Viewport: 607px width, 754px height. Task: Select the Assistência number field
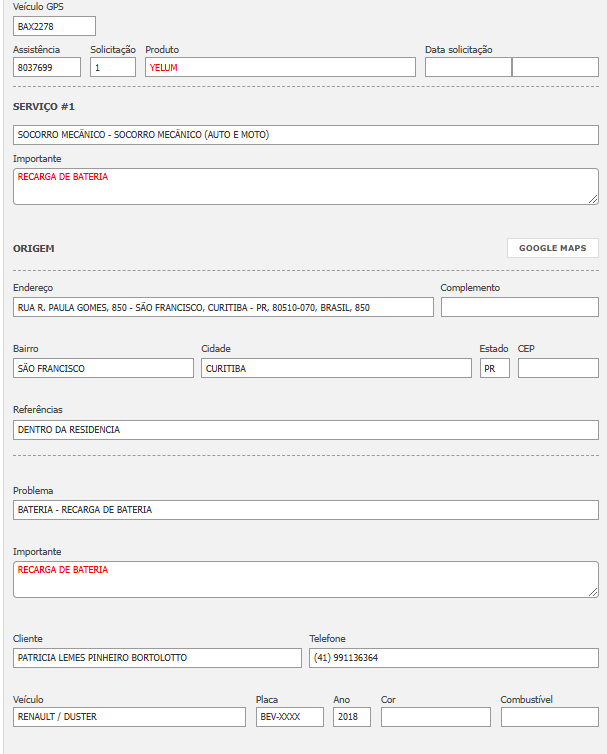point(47,67)
